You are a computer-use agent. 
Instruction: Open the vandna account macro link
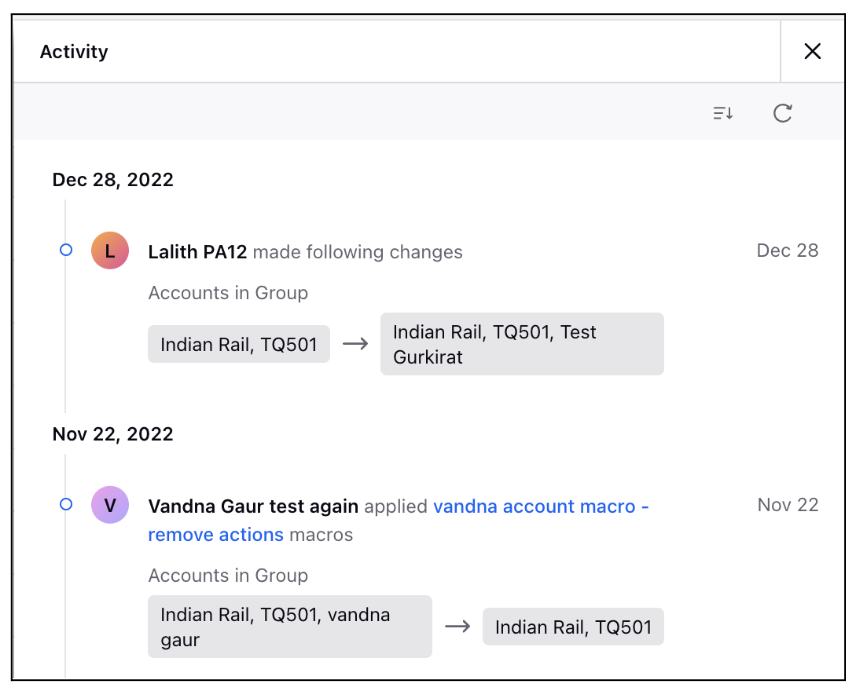[x=534, y=506]
